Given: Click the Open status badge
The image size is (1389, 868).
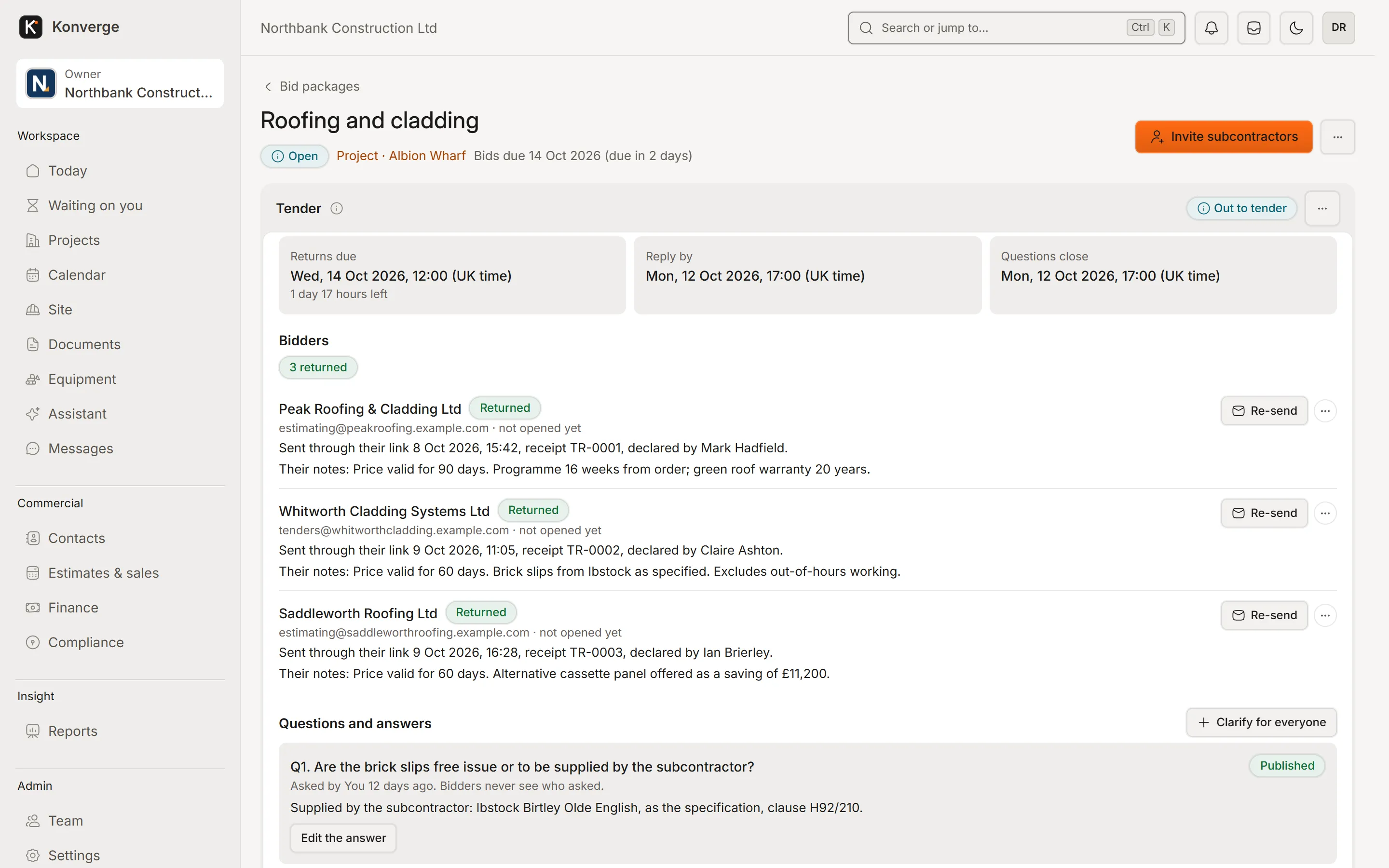Looking at the screenshot, I should 295,156.
